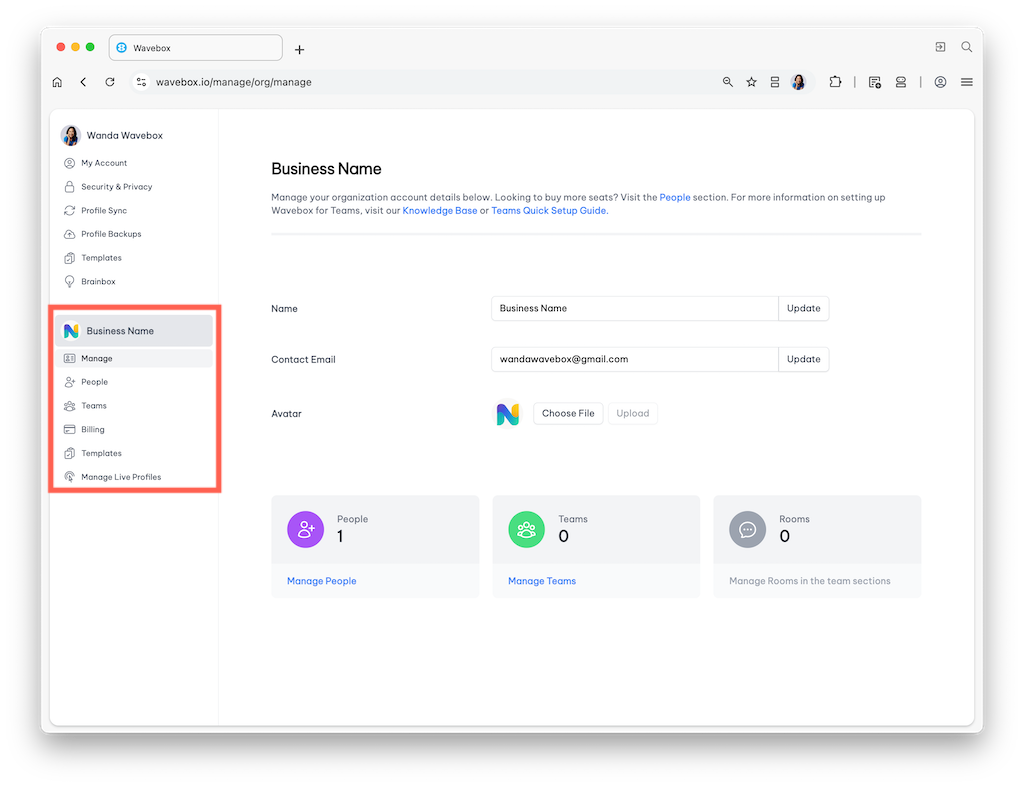
Task: Open the Knowledge Base link
Action: click(x=440, y=211)
